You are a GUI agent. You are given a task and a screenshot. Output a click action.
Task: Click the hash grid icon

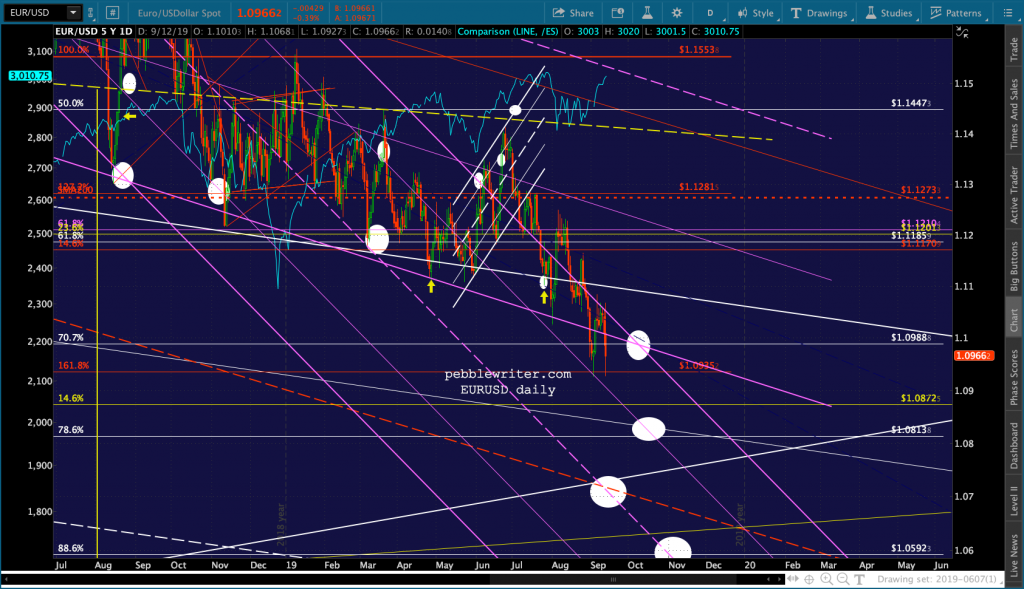pos(113,13)
